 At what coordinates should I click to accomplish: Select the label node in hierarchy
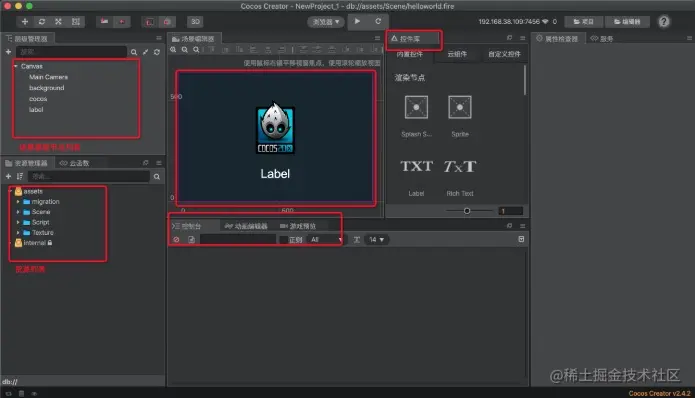[x=36, y=109]
